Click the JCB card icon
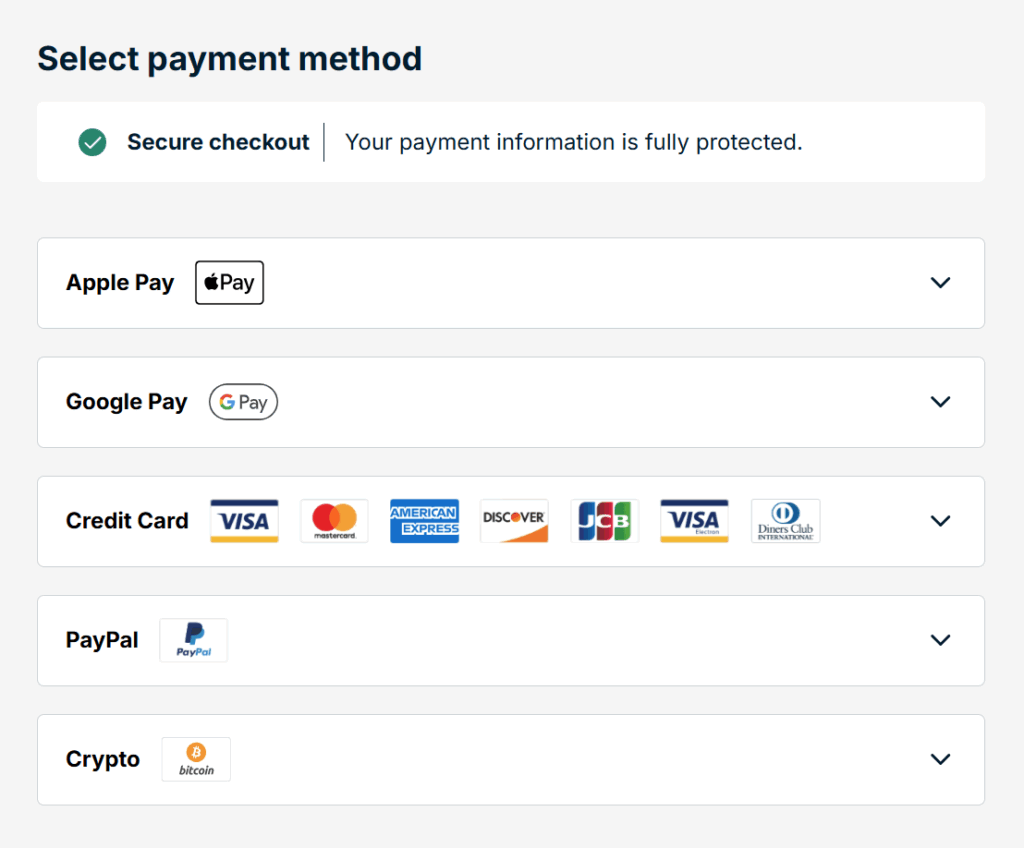The width and height of the screenshot is (1024, 848). [605, 521]
